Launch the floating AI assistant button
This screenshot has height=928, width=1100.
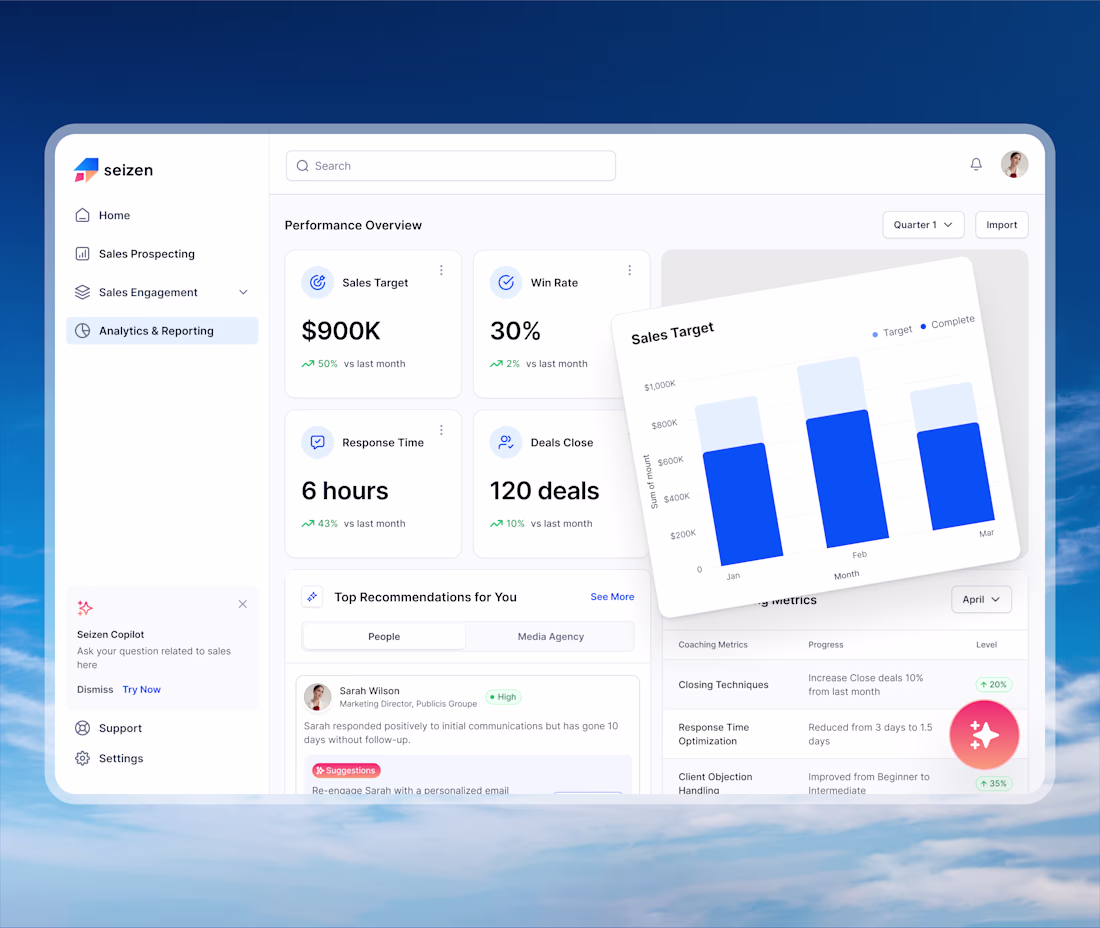pyautogui.click(x=984, y=734)
